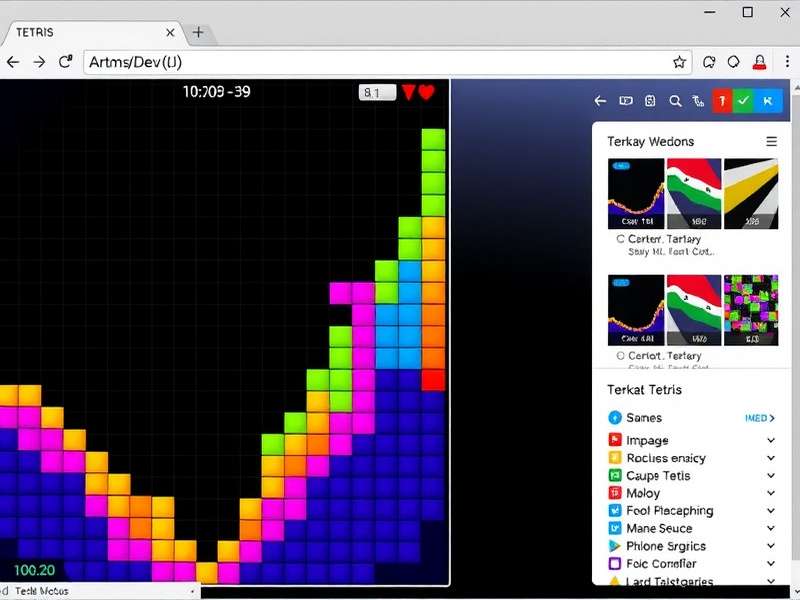Click the Folc Coneflar purple square icon
The width and height of the screenshot is (800, 600).
pyautogui.click(x=615, y=563)
